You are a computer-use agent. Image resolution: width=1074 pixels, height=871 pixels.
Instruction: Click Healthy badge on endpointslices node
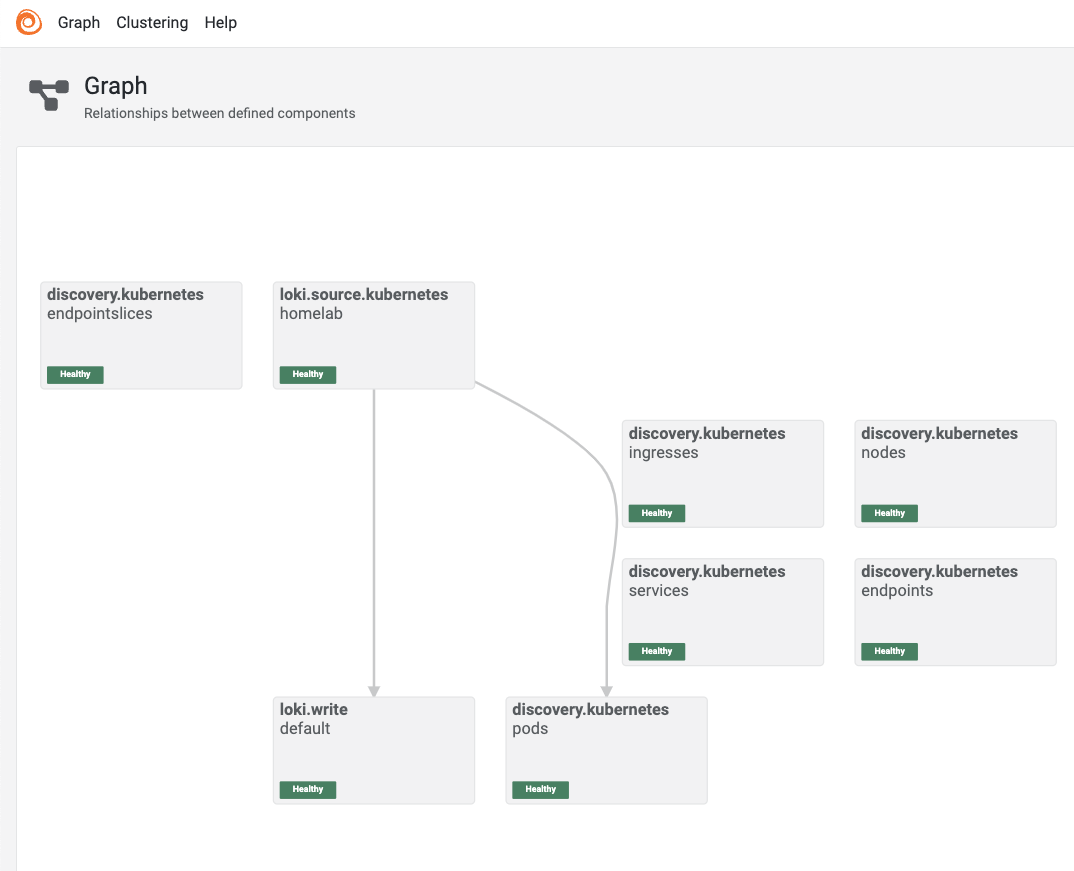75,374
